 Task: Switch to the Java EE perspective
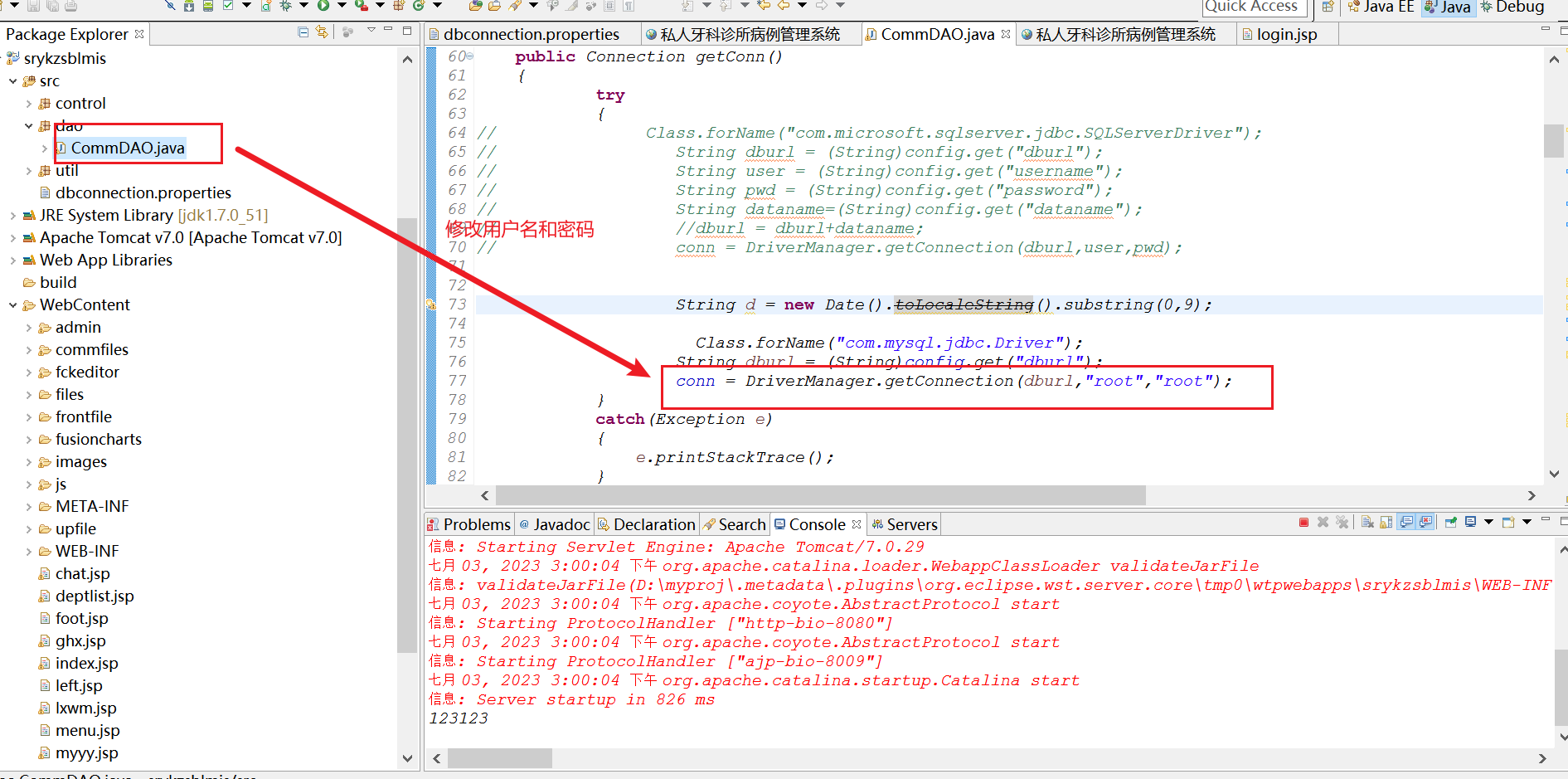pyautogui.click(x=1381, y=7)
